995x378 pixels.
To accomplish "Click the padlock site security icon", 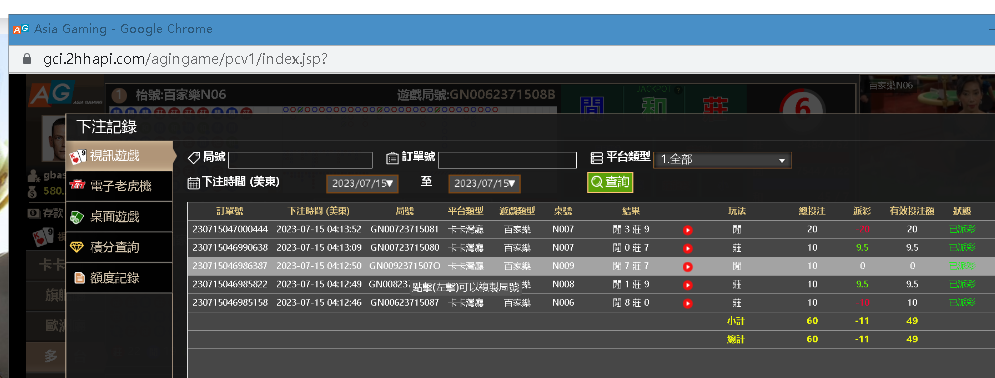I will pyautogui.click(x=27, y=59).
